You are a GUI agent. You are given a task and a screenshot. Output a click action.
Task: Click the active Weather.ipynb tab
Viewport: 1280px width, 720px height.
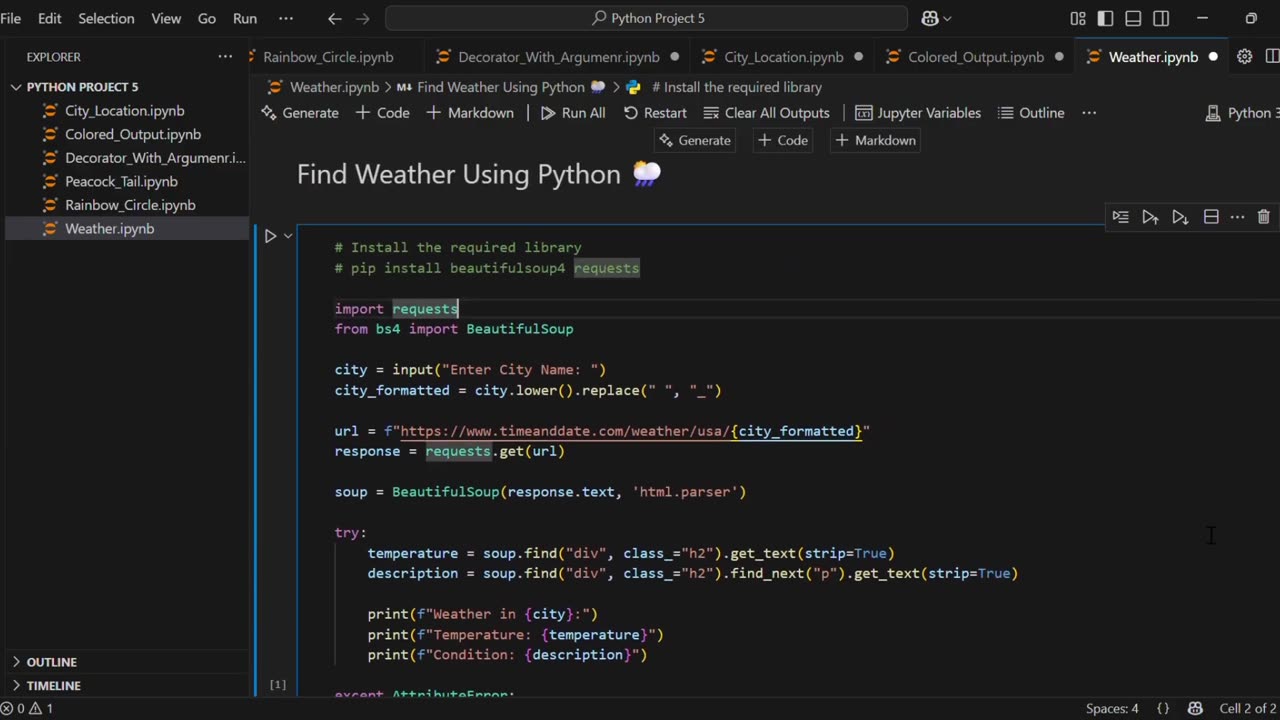pos(1153,57)
